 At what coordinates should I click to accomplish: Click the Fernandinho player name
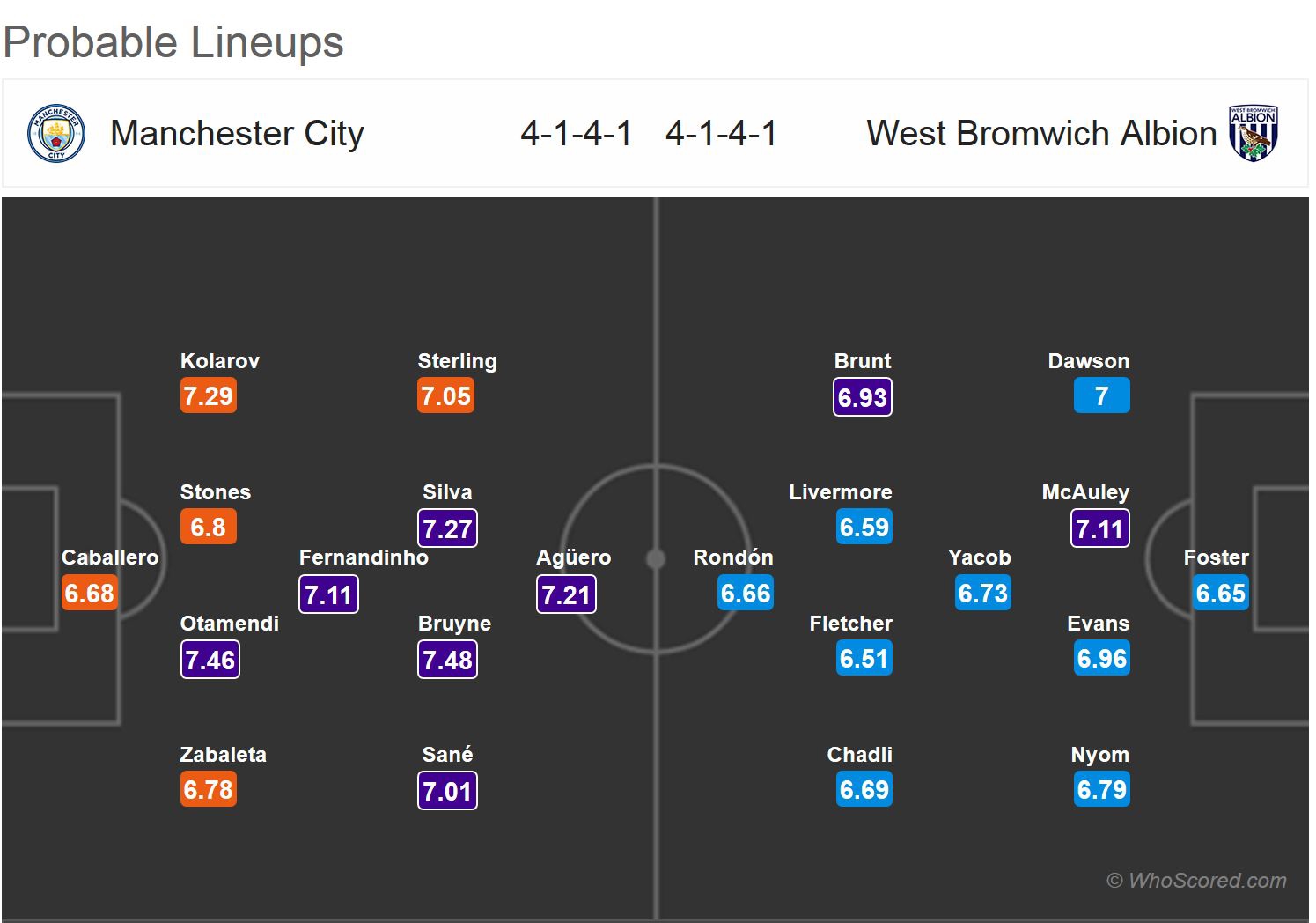point(364,557)
